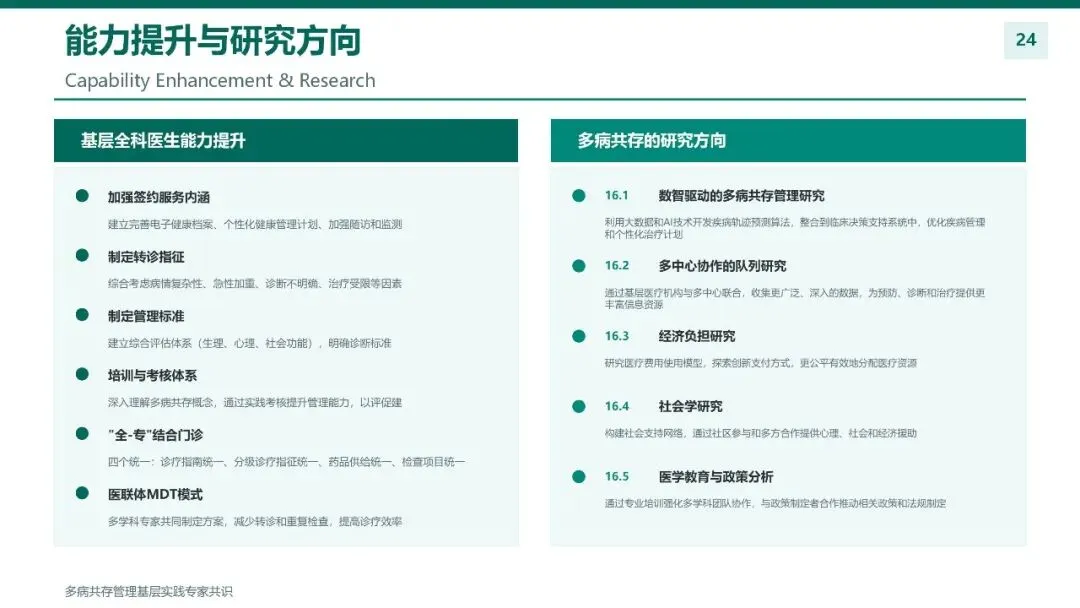Click the green bullet beside 16.5
Screen dimensions: 1080x608
[x=579, y=476]
